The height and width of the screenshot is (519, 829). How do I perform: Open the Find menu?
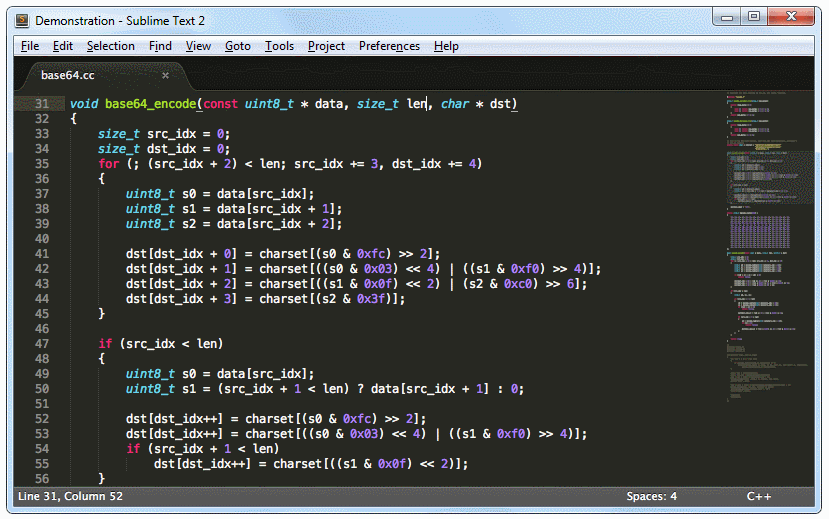pyautogui.click(x=160, y=46)
